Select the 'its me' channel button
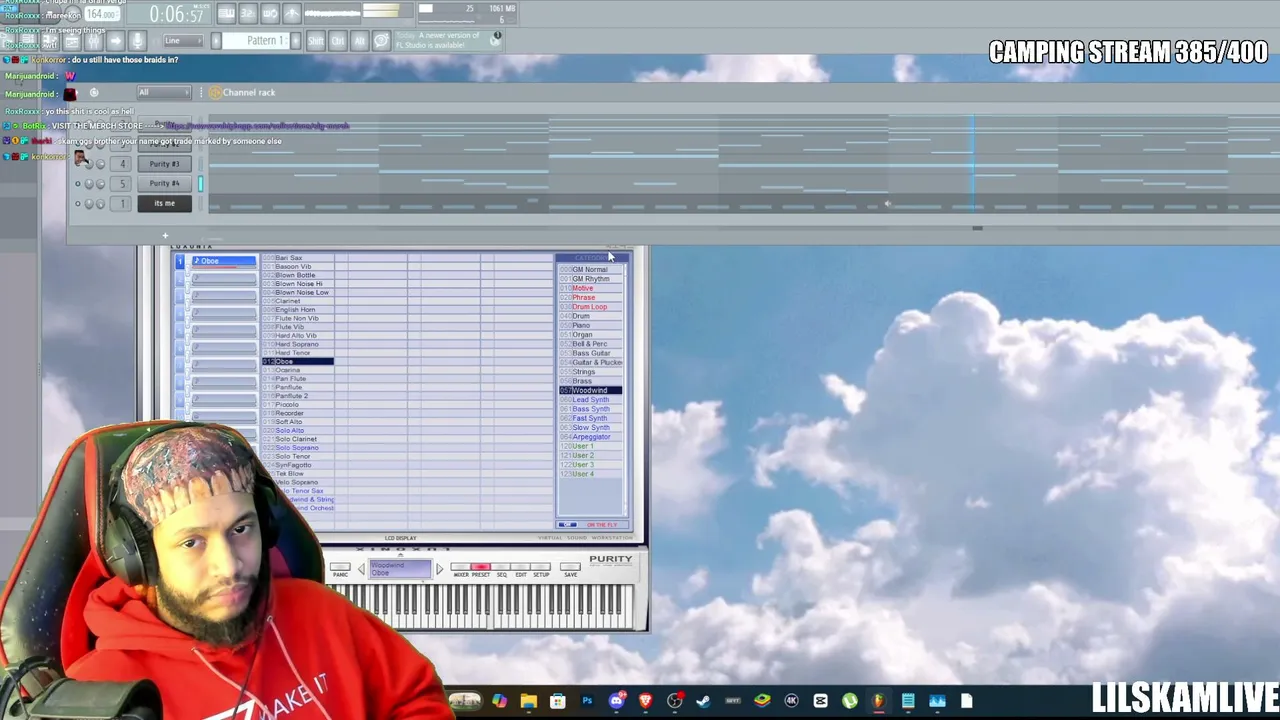This screenshot has height=720, width=1280. pyautogui.click(x=164, y=204)
